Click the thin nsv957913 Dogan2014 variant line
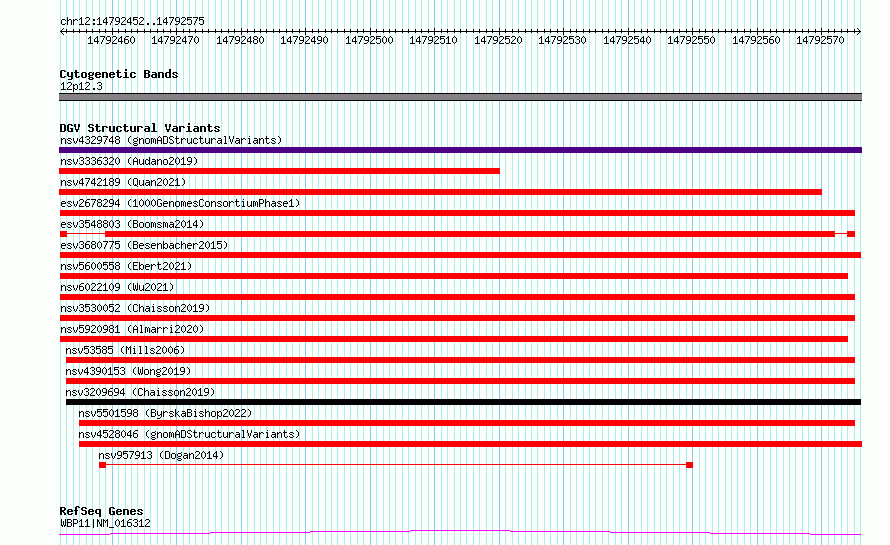 click(x=396, y=465)
